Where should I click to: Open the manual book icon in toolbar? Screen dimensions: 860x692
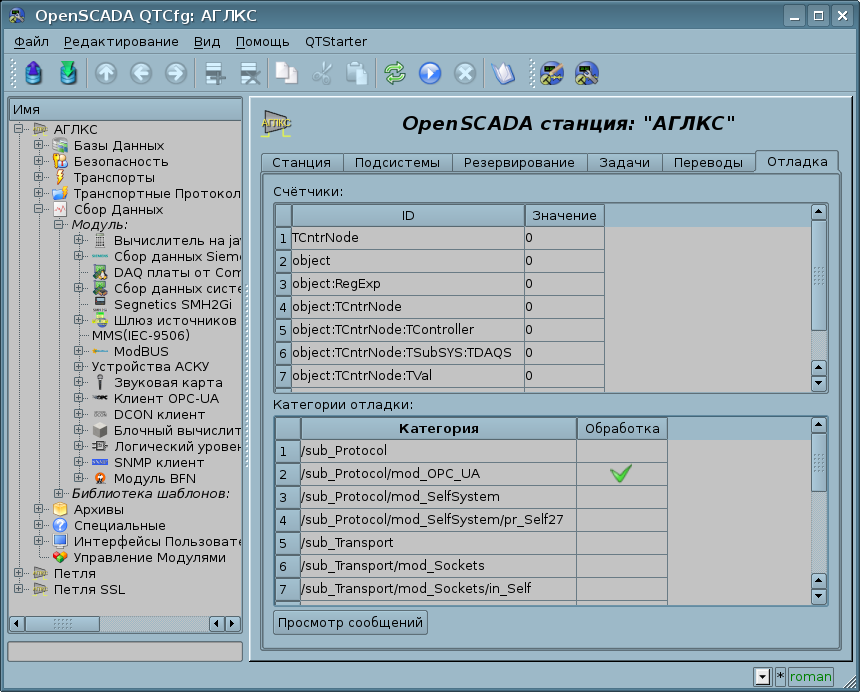pyautogui.click(x=502, y=73)
